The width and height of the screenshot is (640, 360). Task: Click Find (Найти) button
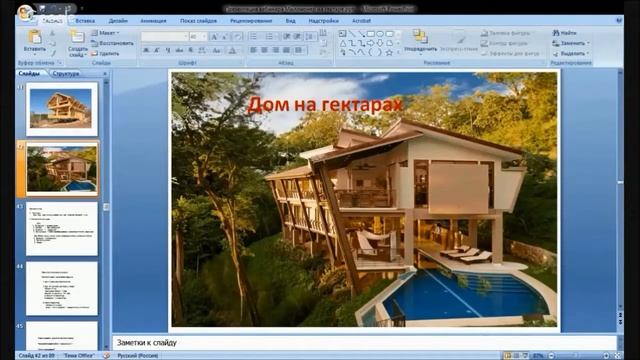[x=564, y=33]
